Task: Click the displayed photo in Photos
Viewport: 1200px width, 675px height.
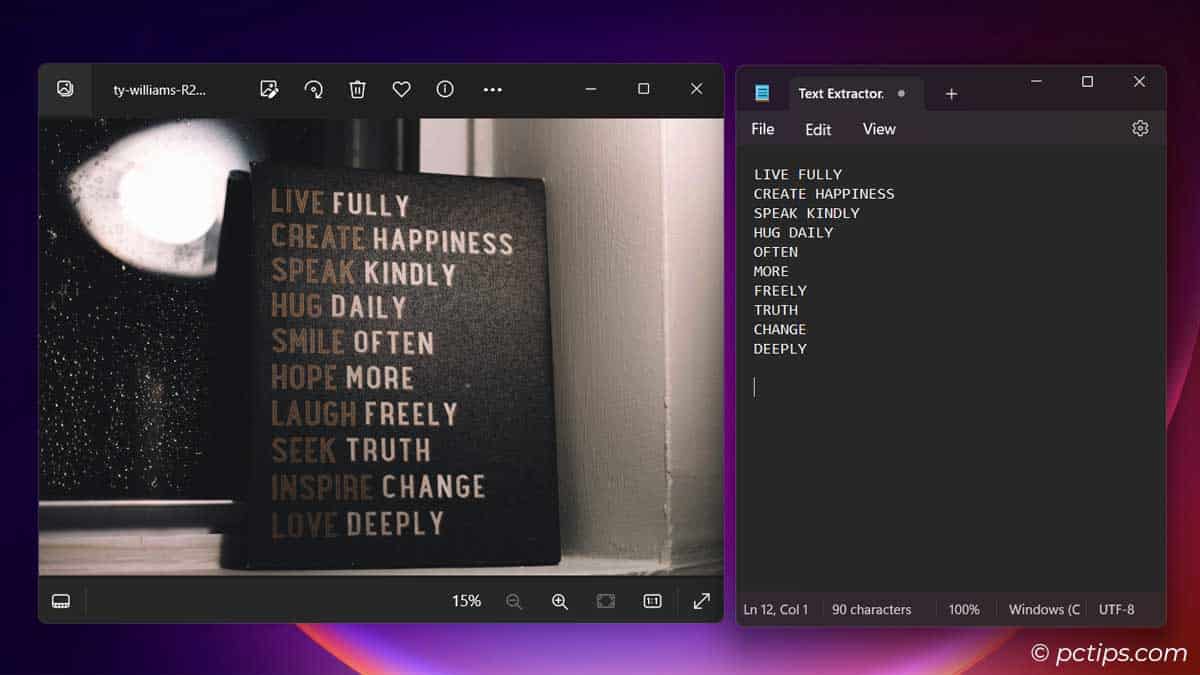Action: (381, 347)
